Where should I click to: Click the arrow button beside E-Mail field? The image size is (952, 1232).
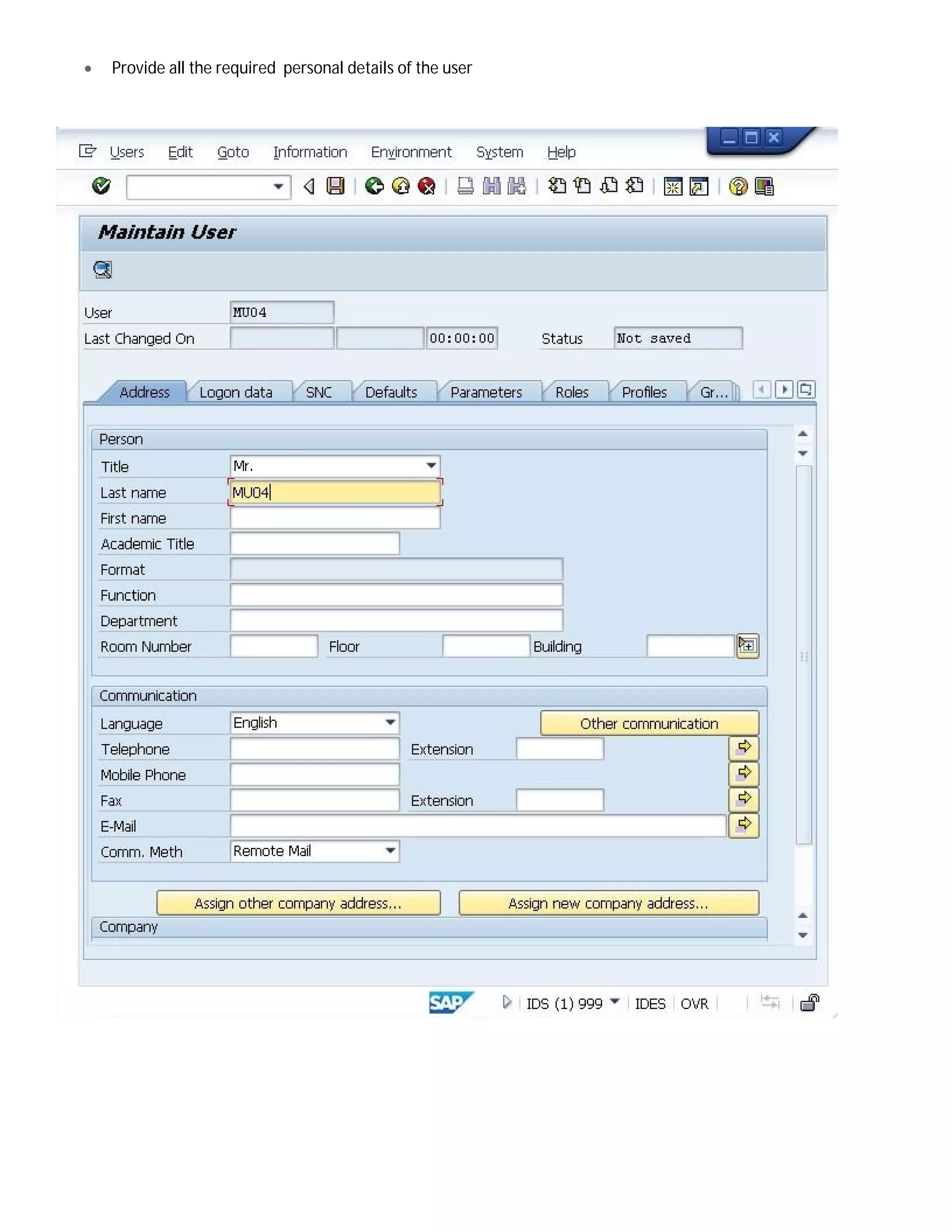point(744,825)
